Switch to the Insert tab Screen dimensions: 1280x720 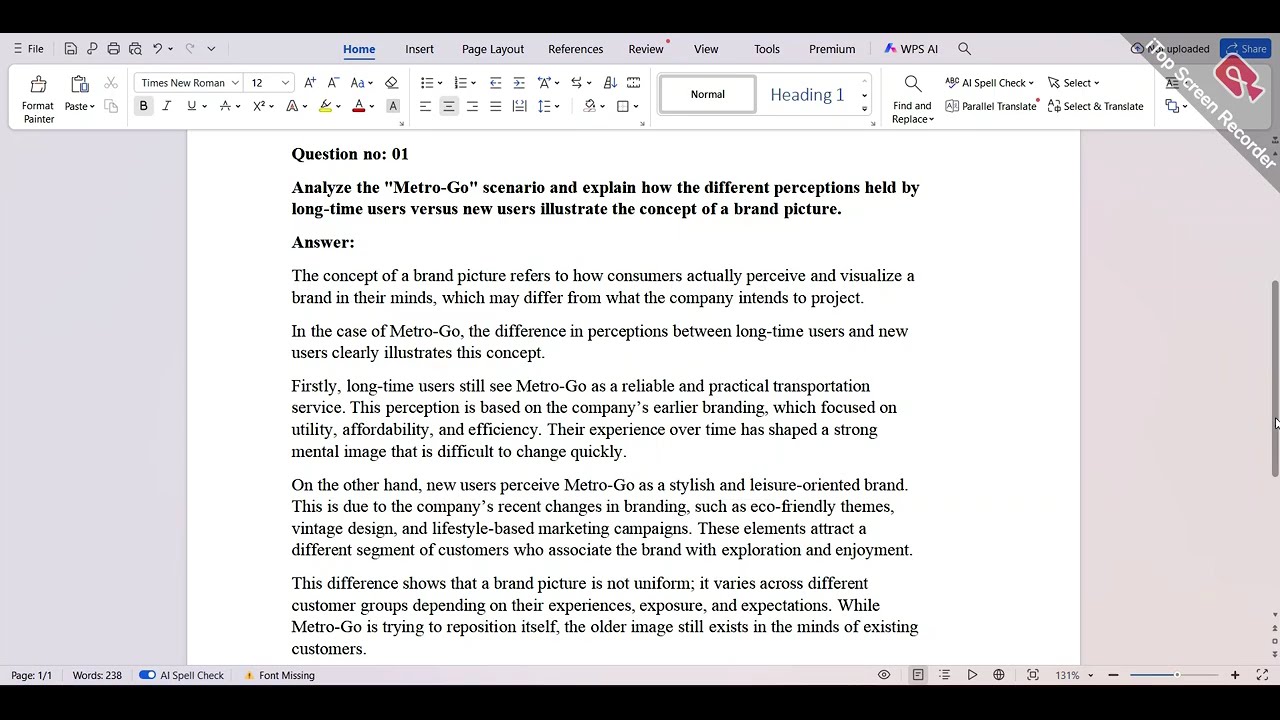[419, 48]
